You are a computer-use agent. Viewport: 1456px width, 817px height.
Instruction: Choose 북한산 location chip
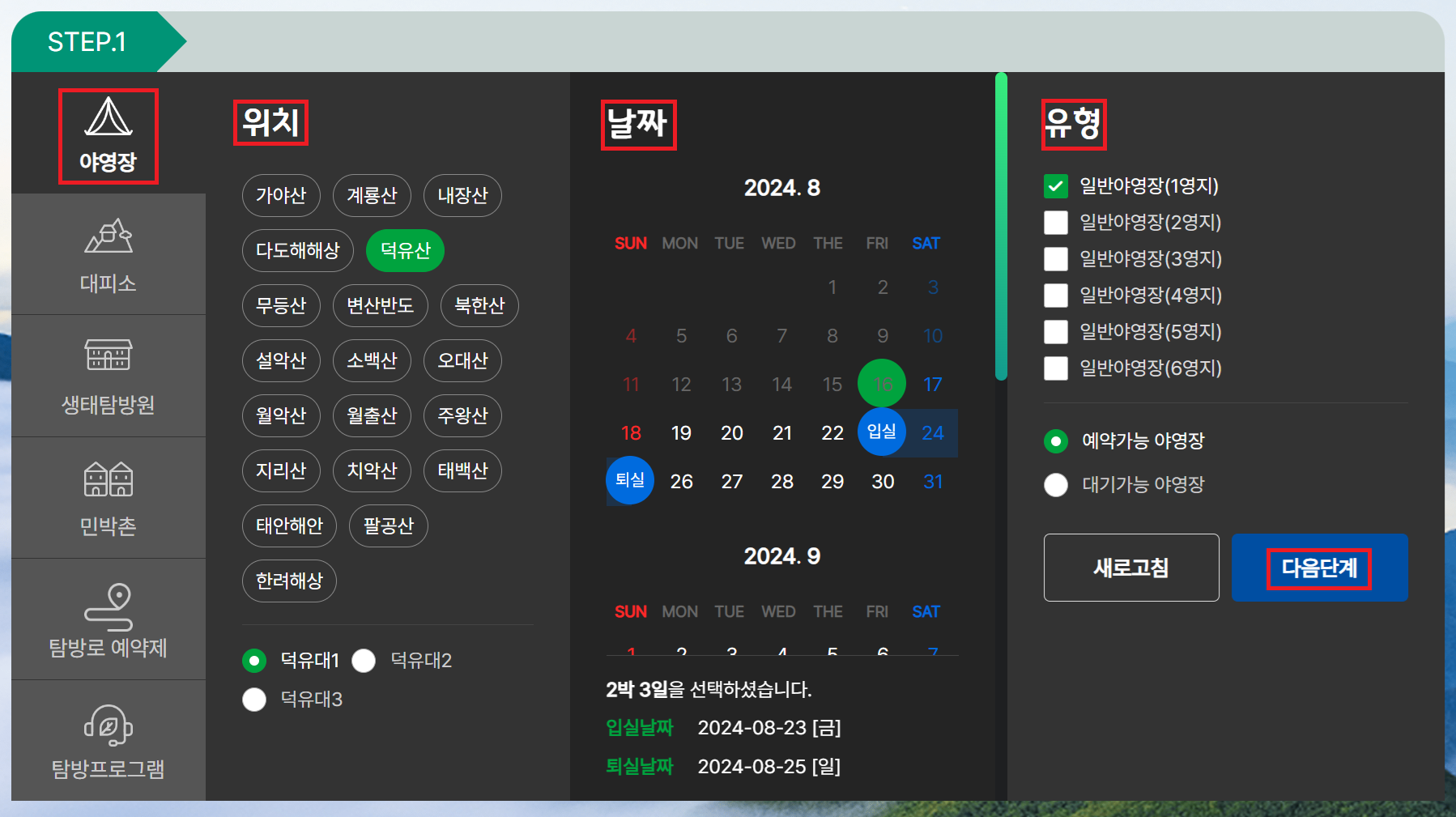pyautogui.click(x=479, y=306)
